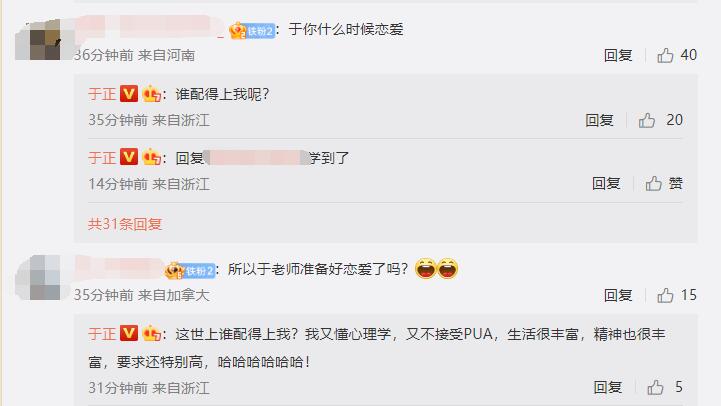Open 于正's profile from the last reply

tap(102, 334)
